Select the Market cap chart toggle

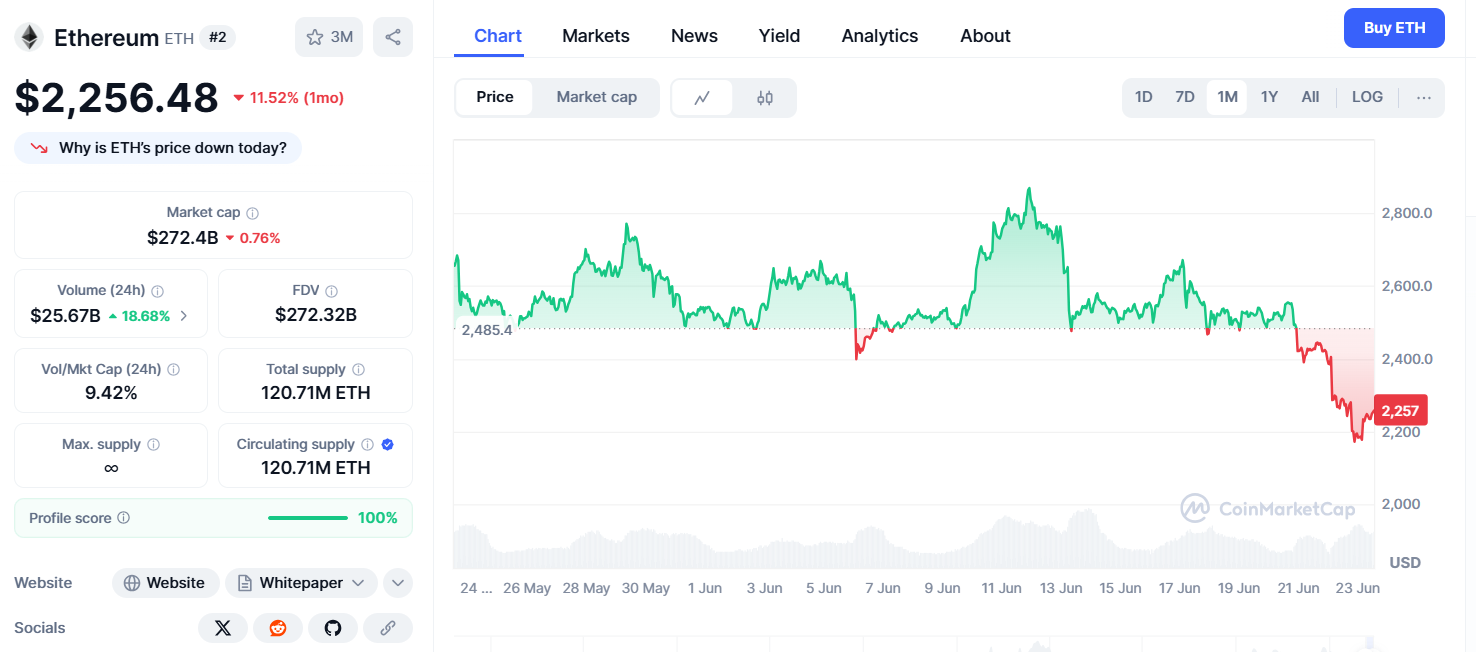click(x=597, y=97)
